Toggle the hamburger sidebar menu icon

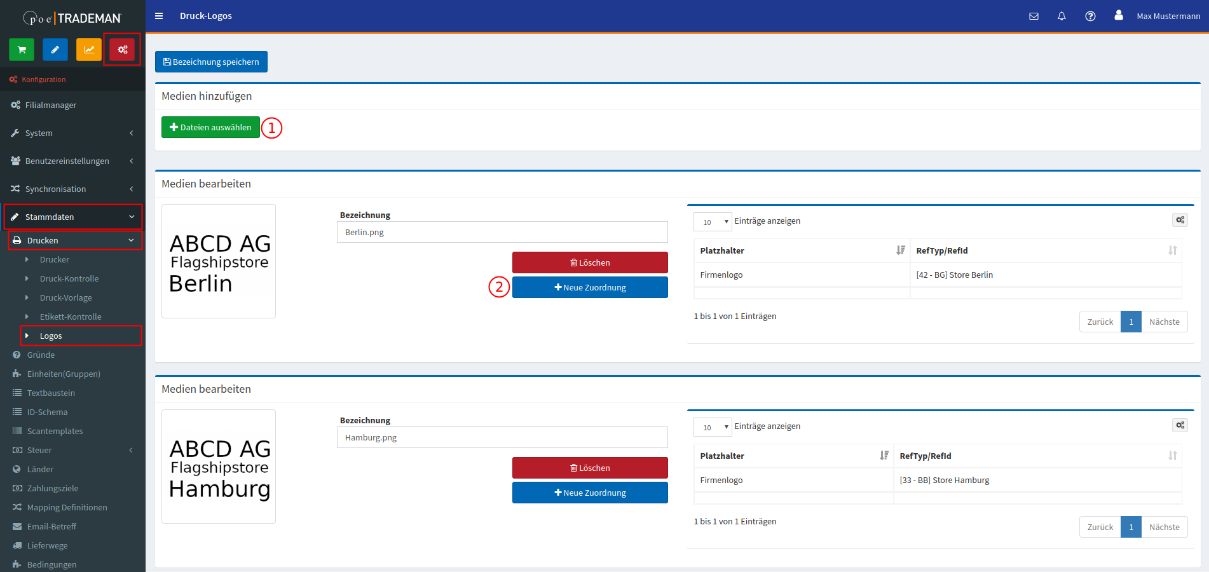(159, 17)
